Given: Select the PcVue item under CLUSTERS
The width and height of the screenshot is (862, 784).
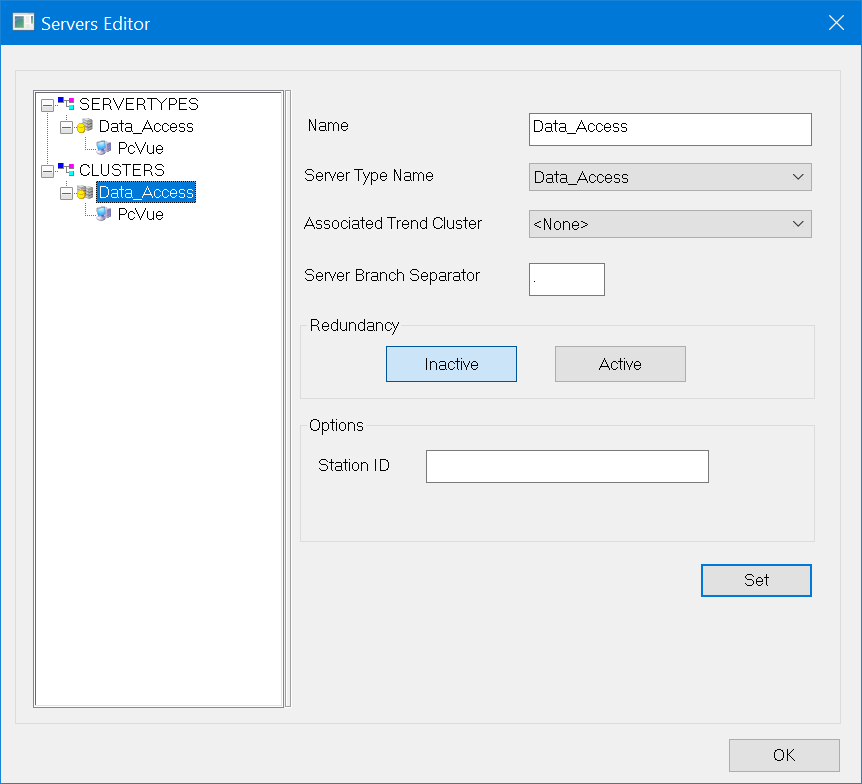Looking at the screenshot, I should pyautogui.click(x=140, y=214).
